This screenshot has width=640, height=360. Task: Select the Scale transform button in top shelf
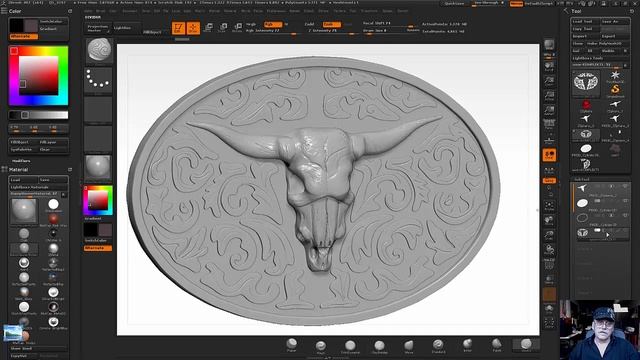point(222,28)
